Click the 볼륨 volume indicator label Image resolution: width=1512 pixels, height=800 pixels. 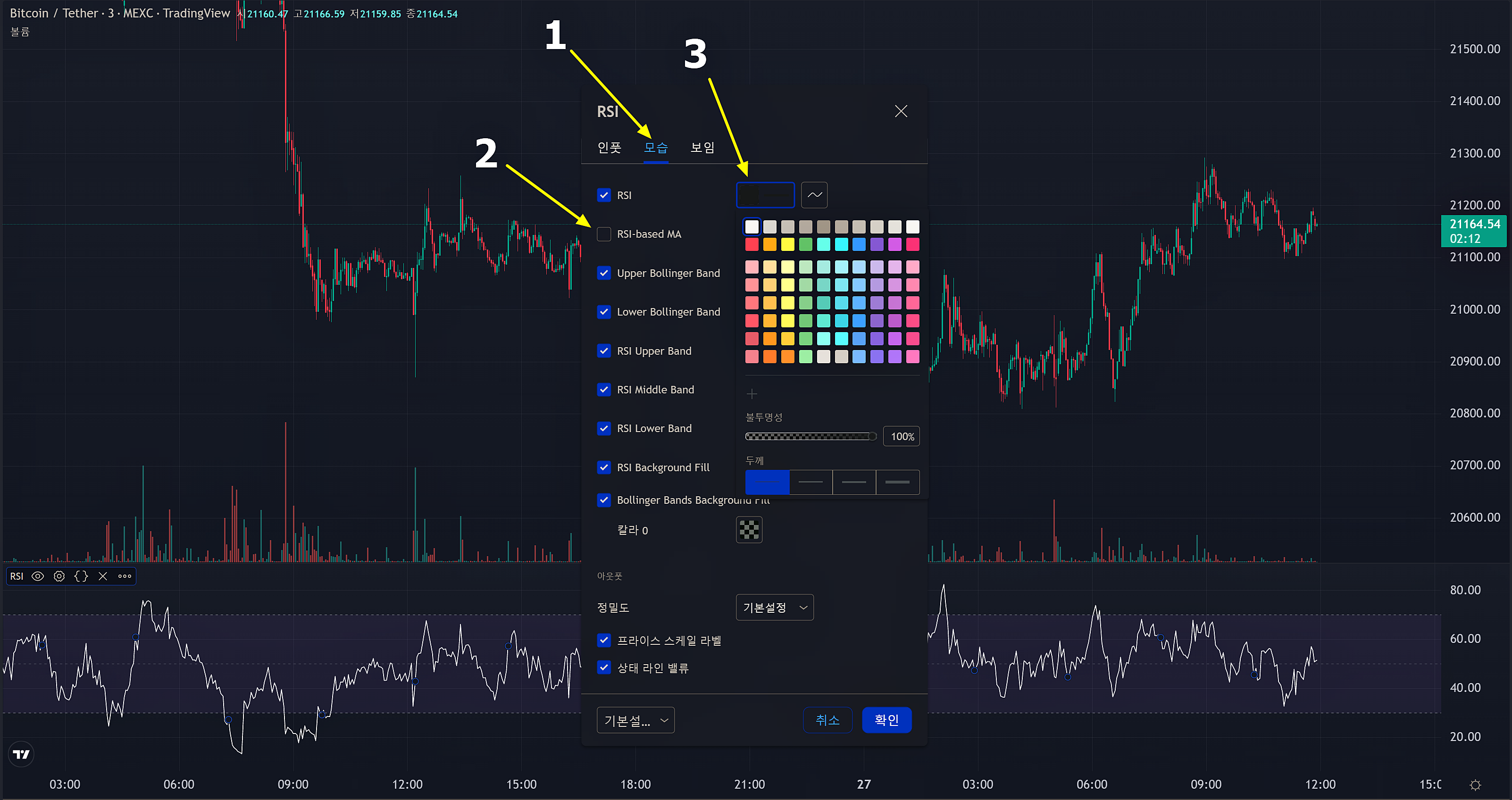[20, 32]
